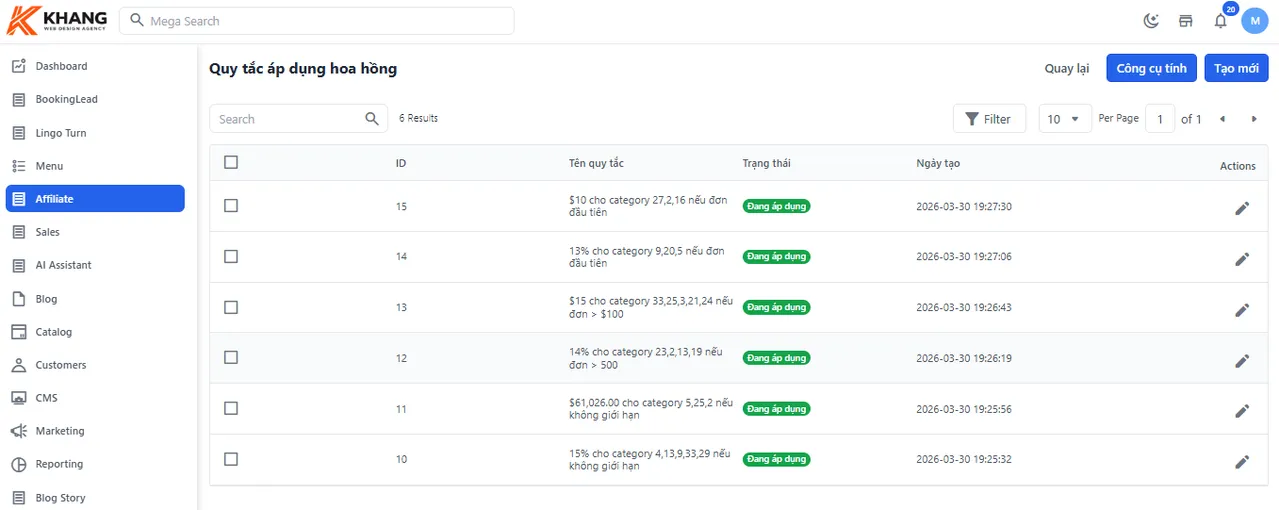Viewport: 1279px width, 510px height.
Task: Open the Sales sidebar menu label
Action: coord(48,232)
